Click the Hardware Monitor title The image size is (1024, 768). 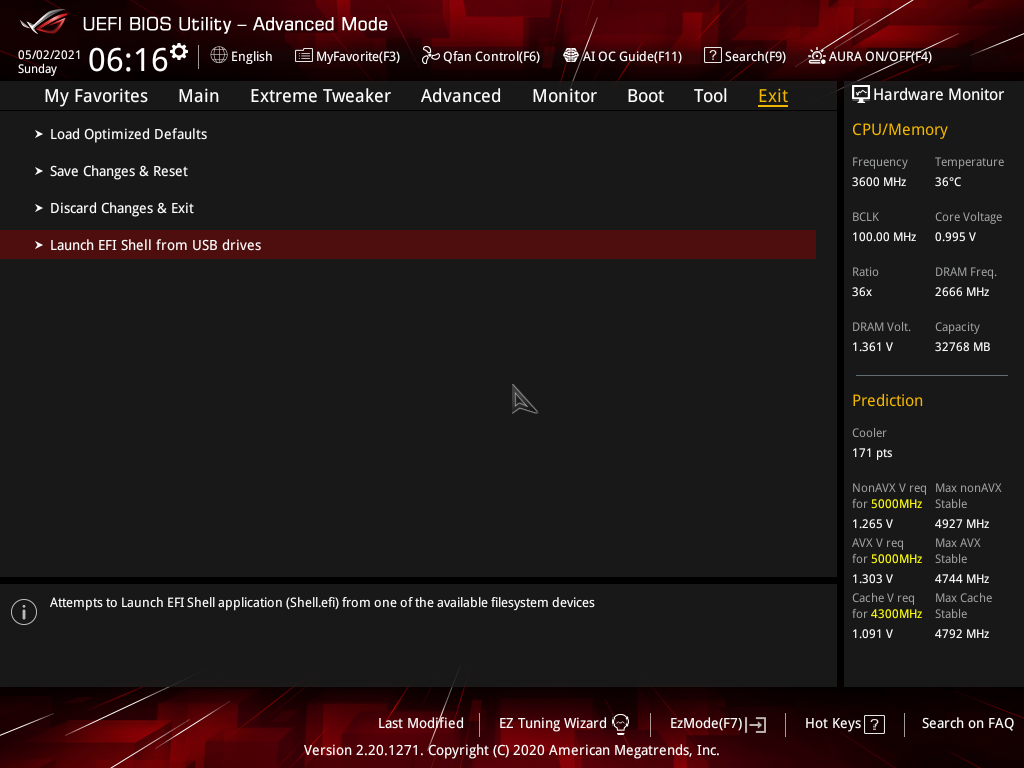click(938, 95)
